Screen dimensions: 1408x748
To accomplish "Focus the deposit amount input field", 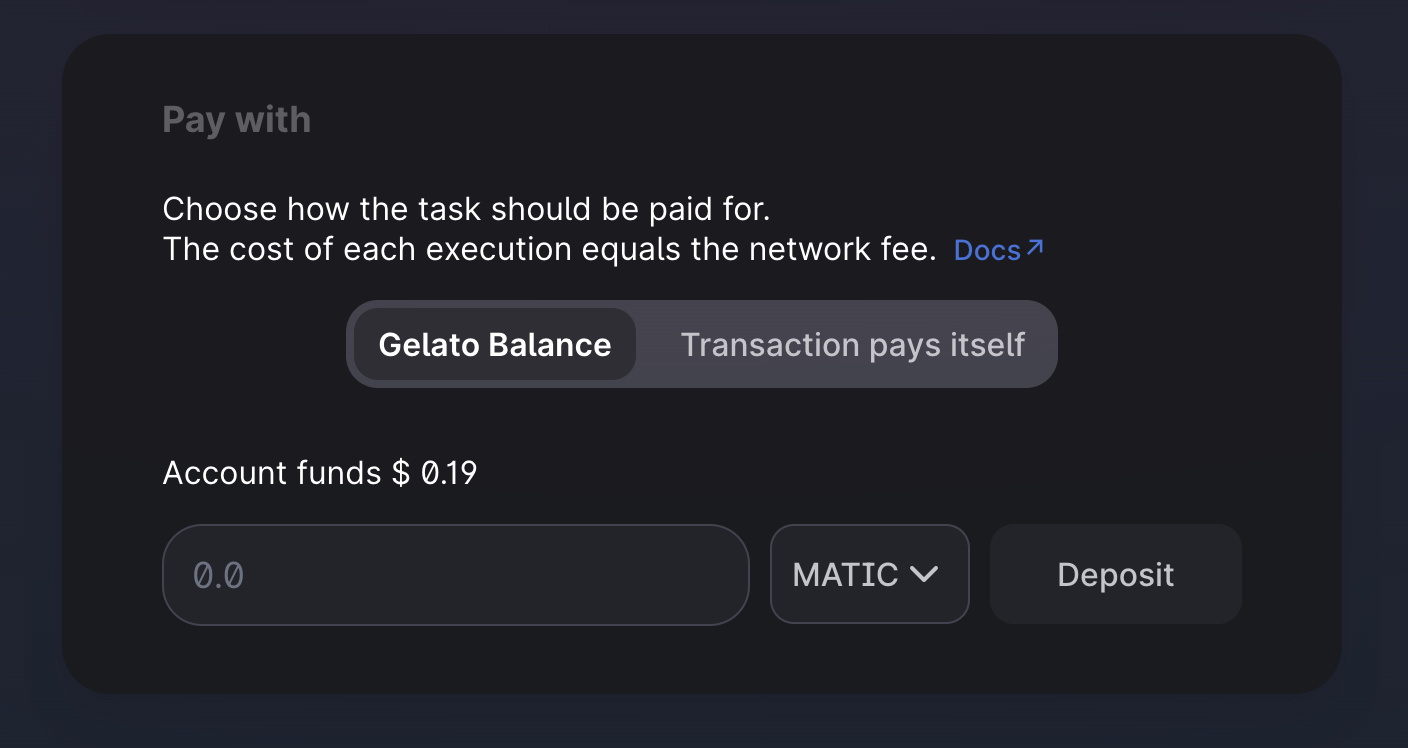I will coord(455,575).
